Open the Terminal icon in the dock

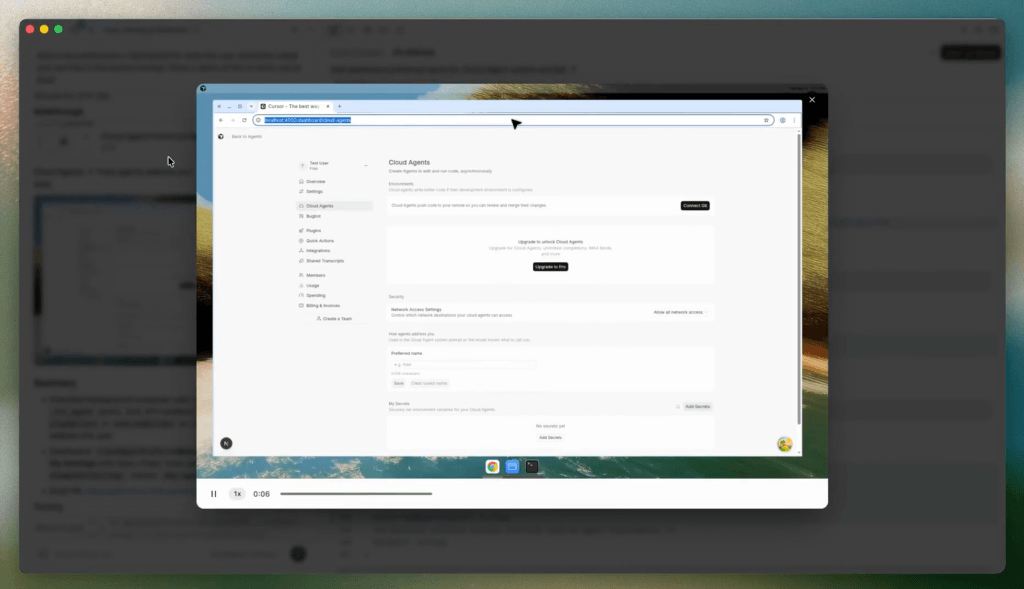coord(532,466)
